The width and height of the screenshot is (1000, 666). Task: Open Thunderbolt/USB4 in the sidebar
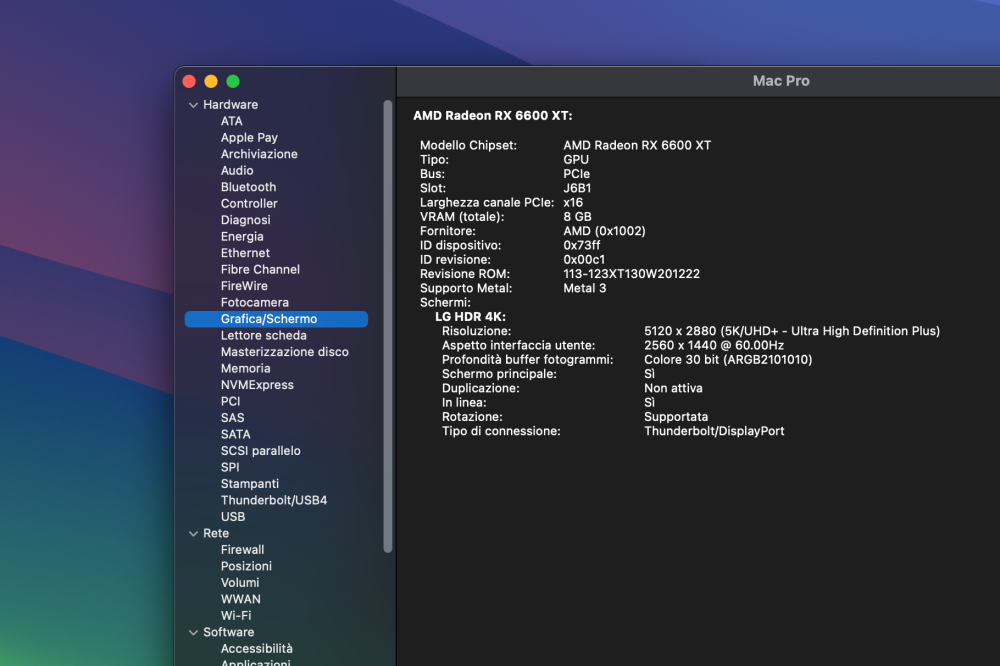tap(274, 500)
